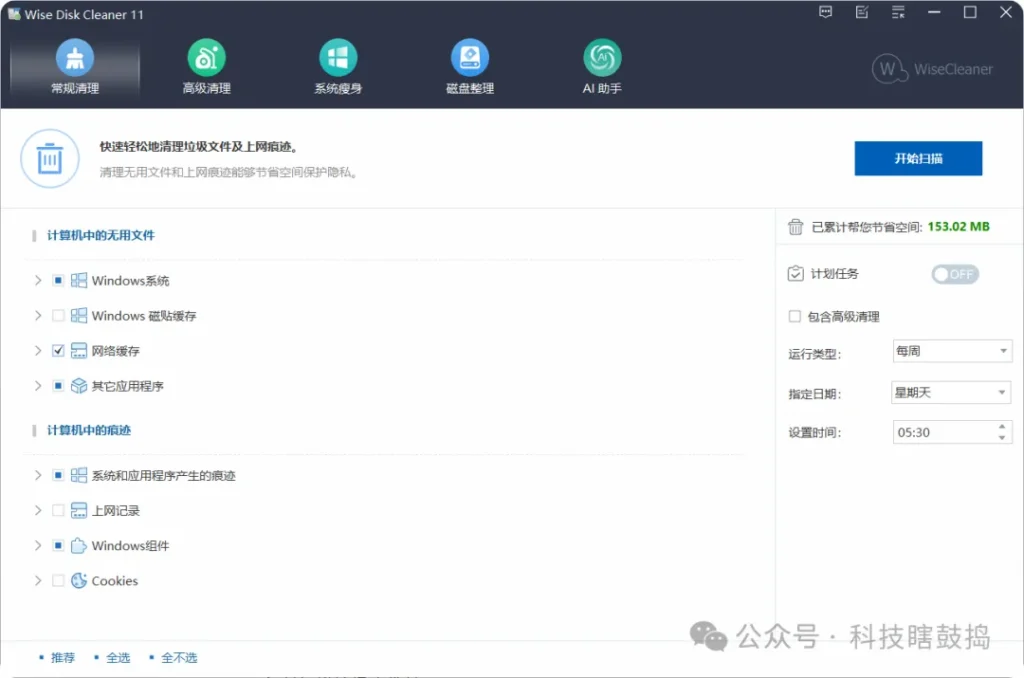
Task: Click the saved space trash icon
Action: (x=795, y=227)
